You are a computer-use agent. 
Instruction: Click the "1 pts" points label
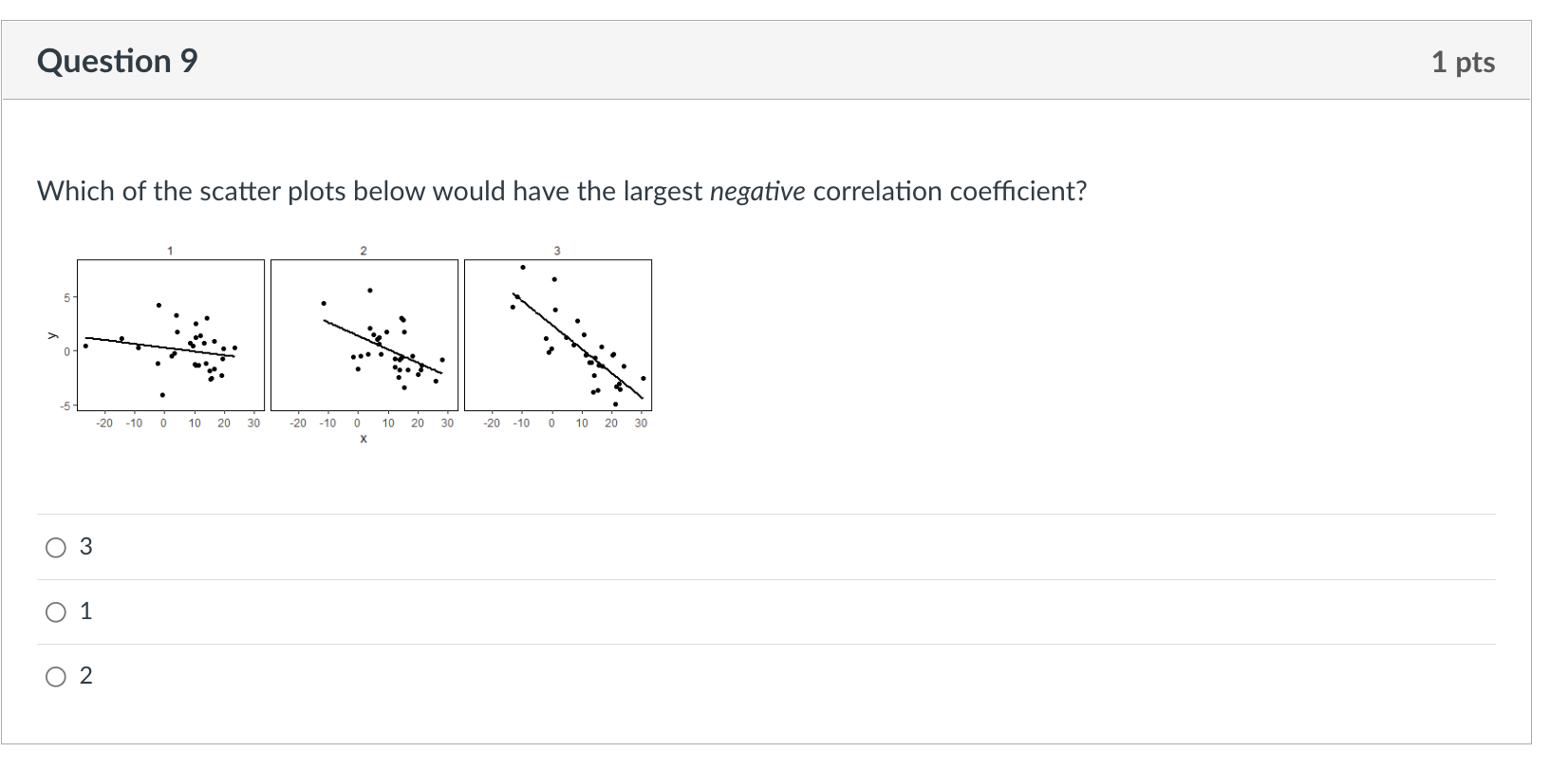(x=1463, y=62)
